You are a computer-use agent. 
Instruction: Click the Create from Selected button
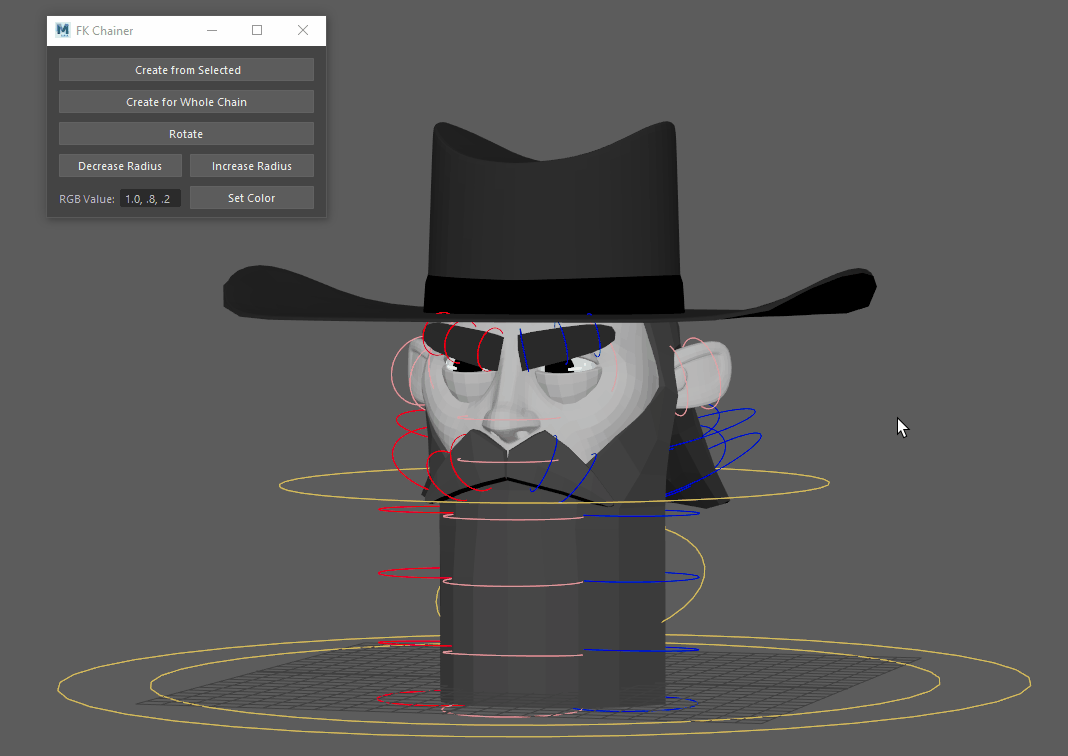pyautogui.click(x=186, y=69)
